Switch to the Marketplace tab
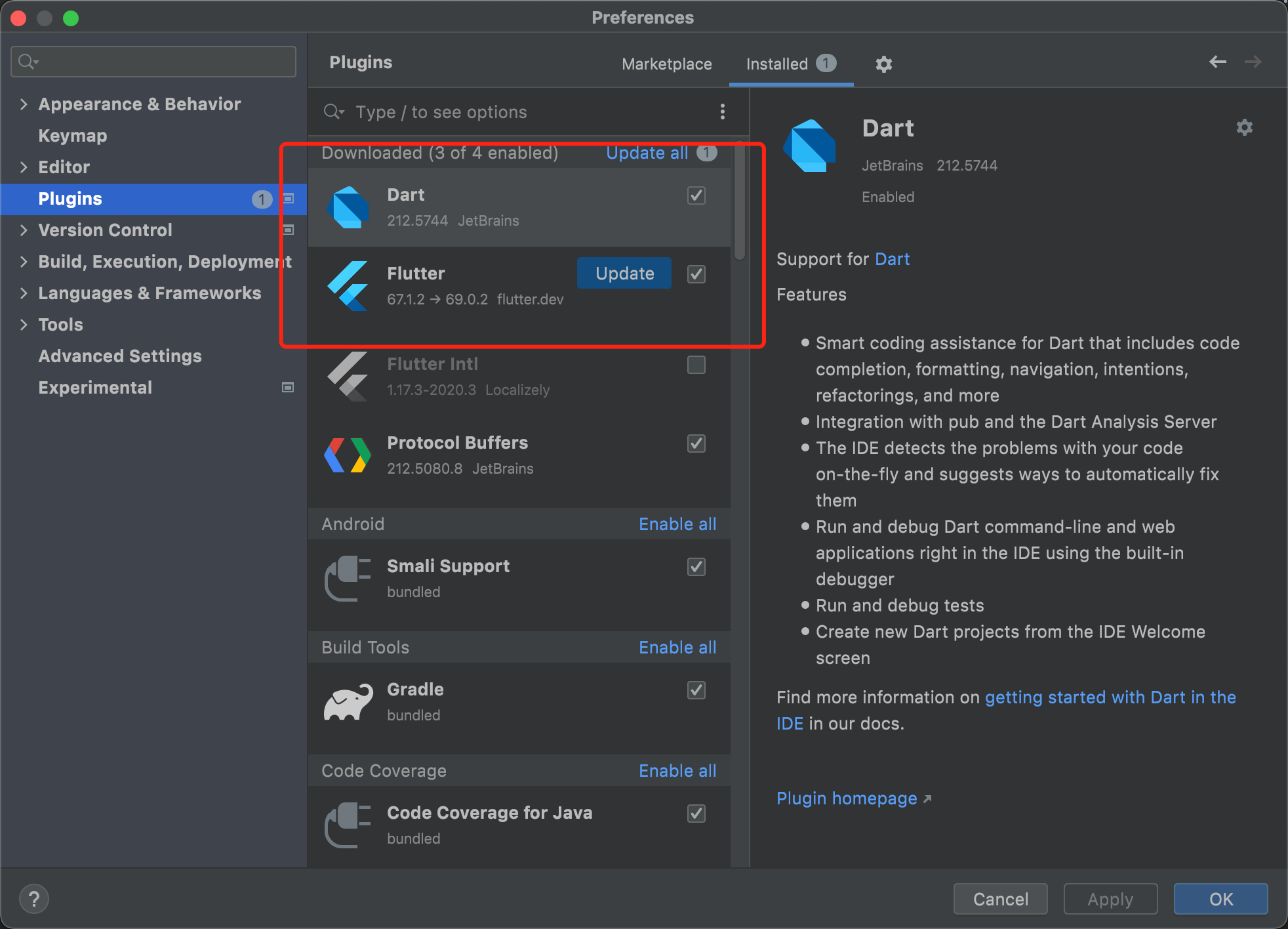This screenshot has width=1288, height=929. click(666, 64)
